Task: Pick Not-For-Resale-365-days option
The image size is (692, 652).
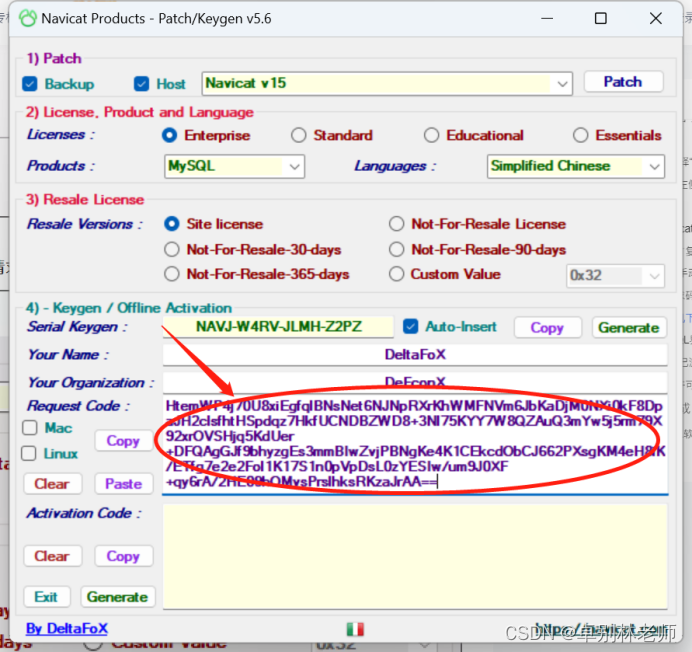Action: coord(172,274)
